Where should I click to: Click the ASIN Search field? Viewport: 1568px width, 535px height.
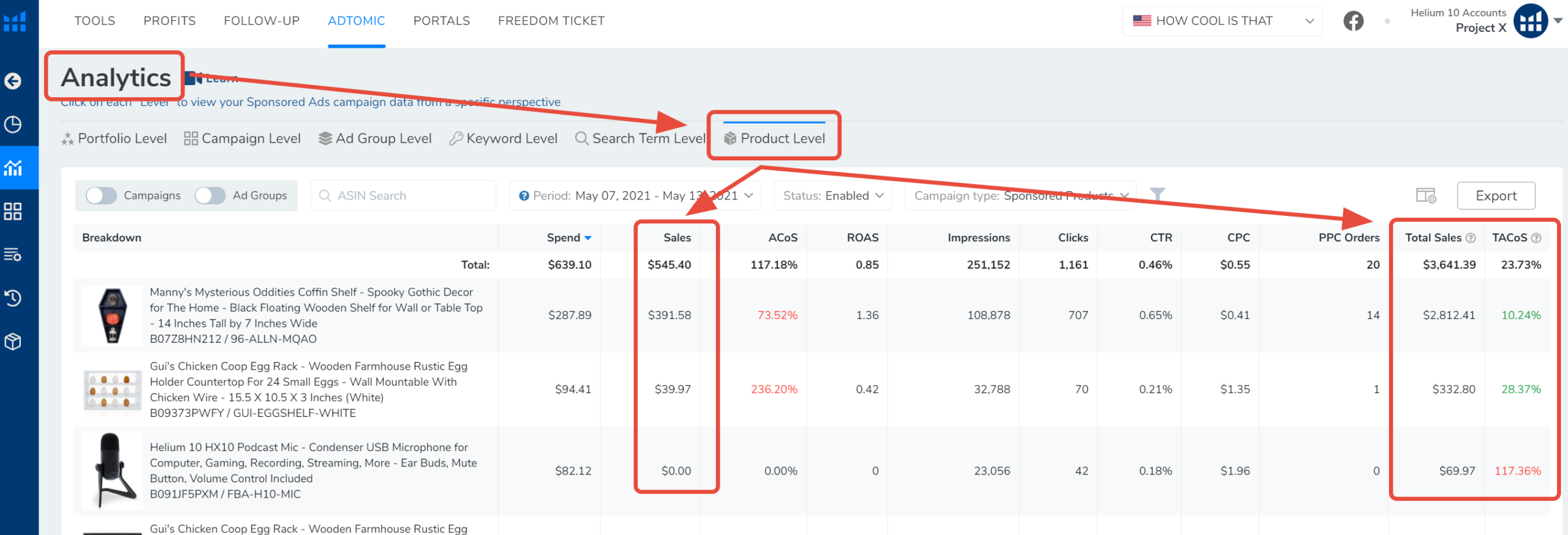click(404, 195)
